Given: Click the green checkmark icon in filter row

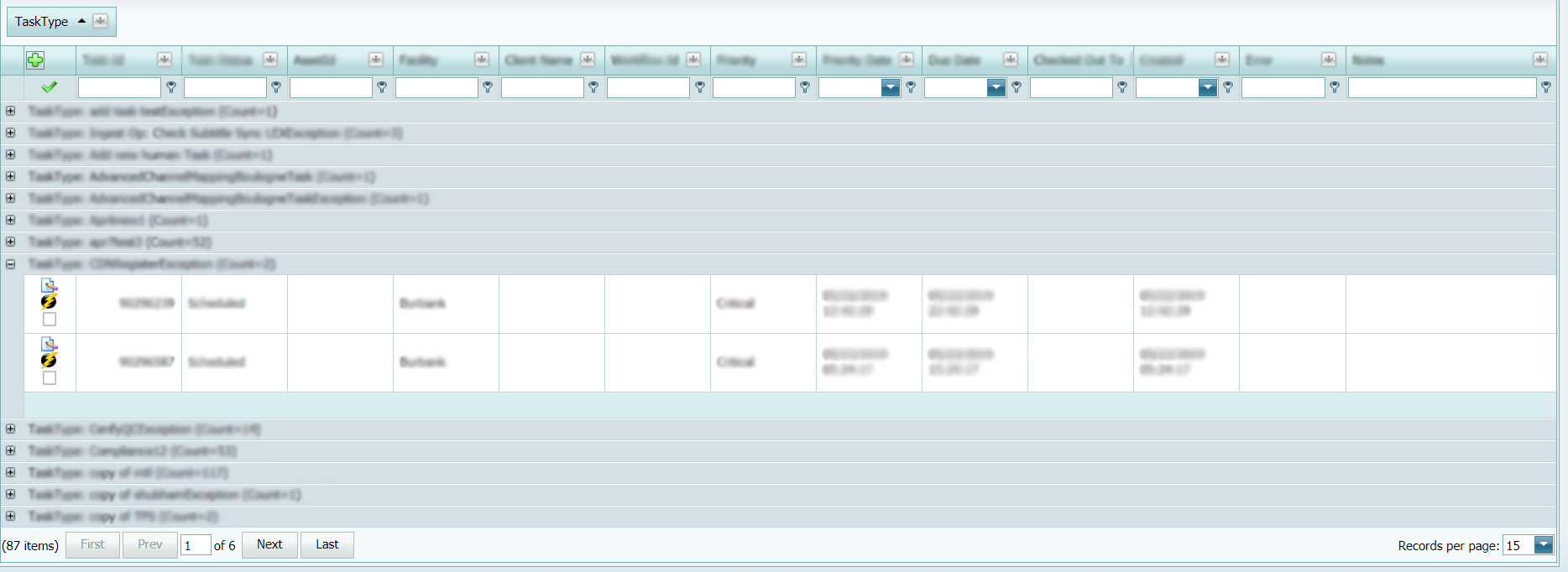Looking at the screenshot, I should pyautogui.click(x=50, y=87).
